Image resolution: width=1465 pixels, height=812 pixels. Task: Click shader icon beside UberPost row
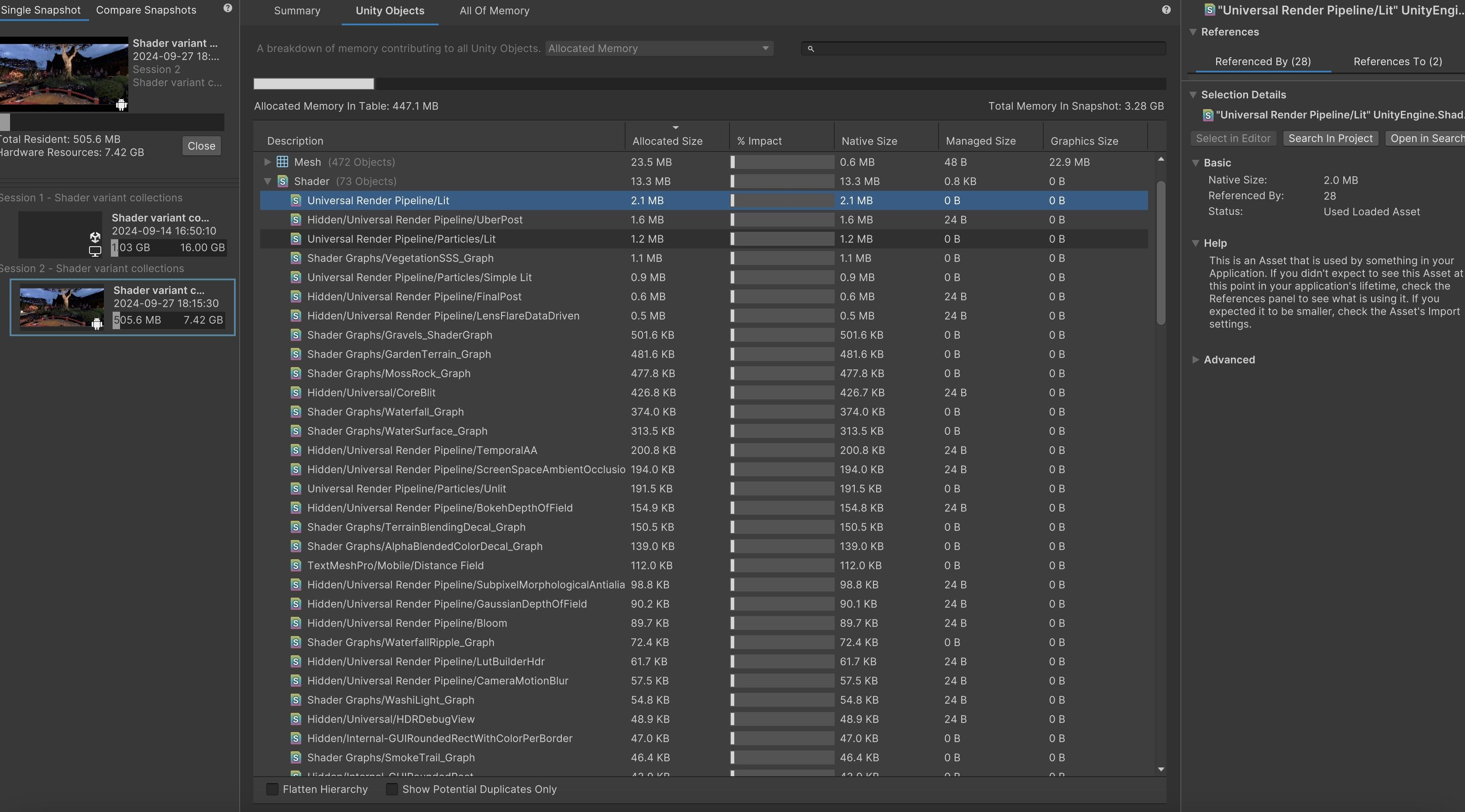coord(296,220)
